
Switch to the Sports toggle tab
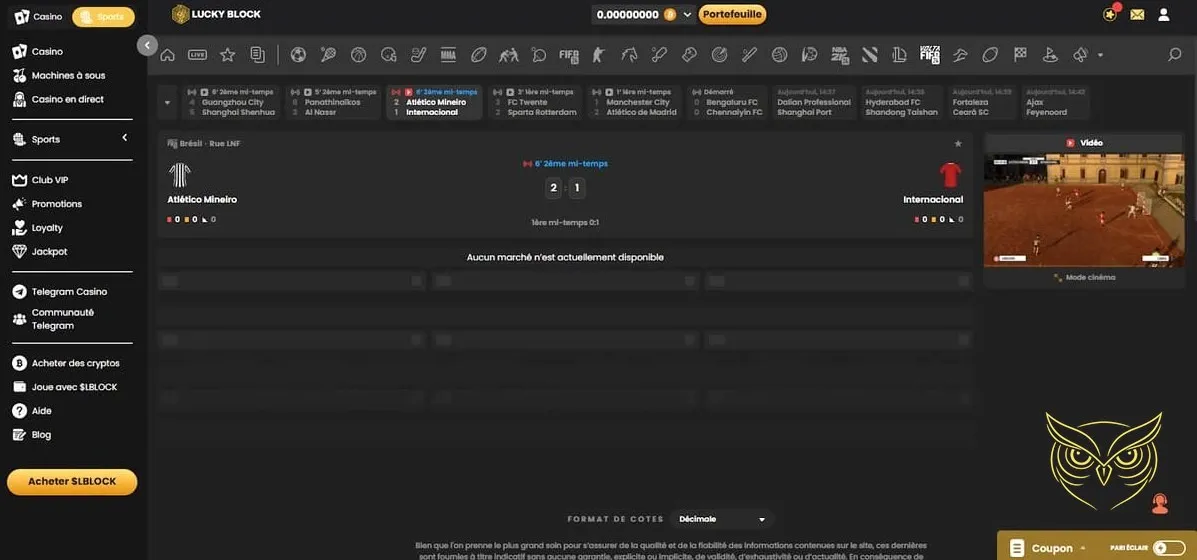tap(103, 17)
